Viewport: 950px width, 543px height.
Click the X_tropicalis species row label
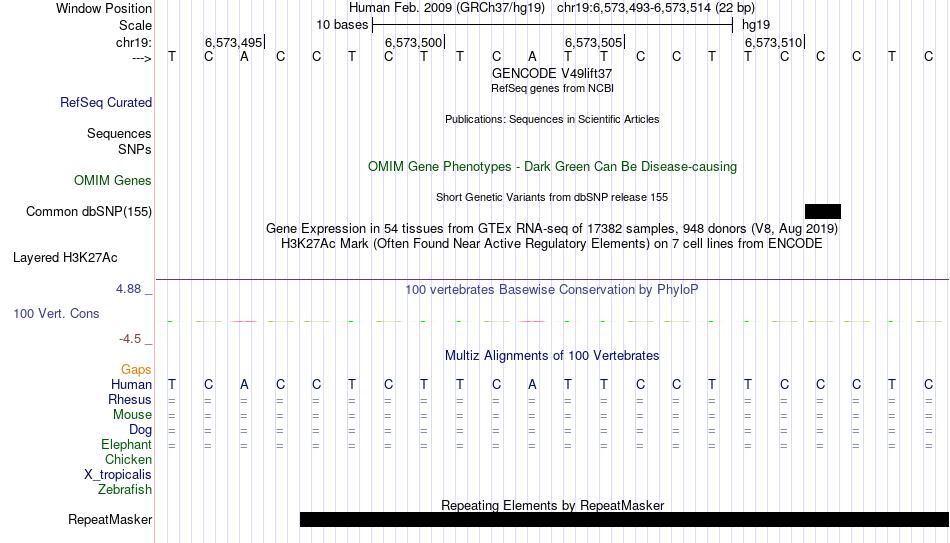point(118,475)
